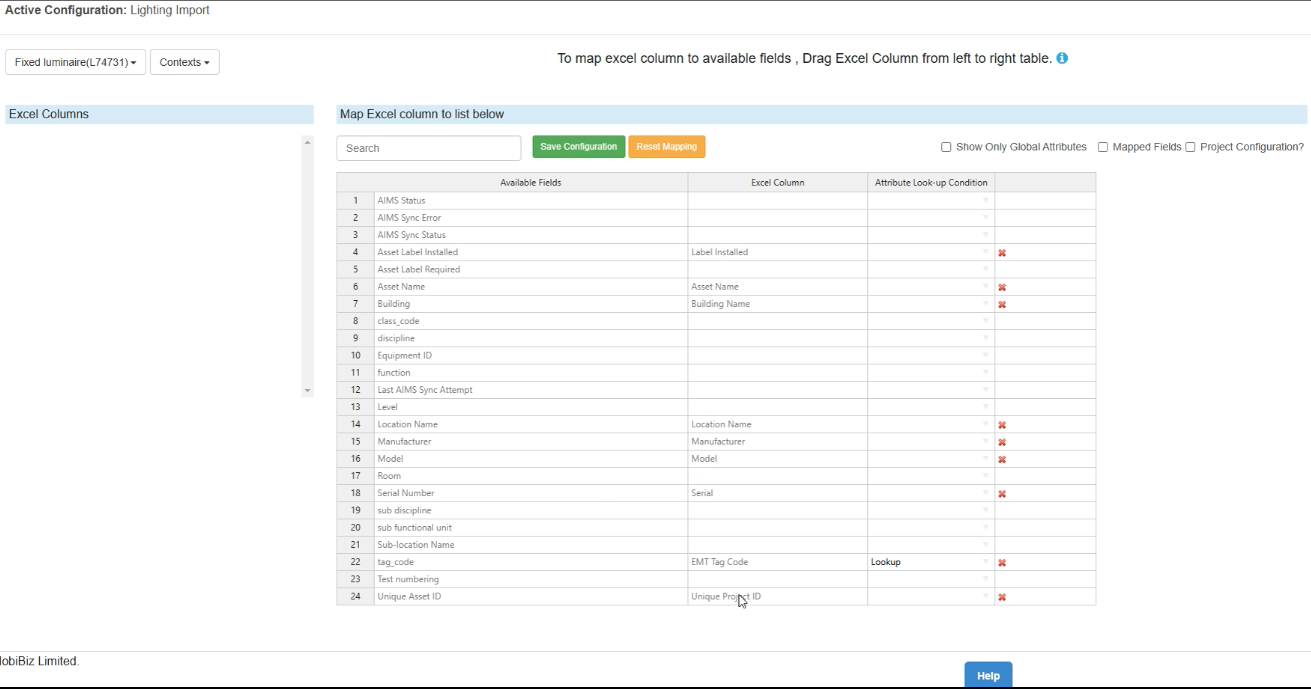Open the Help button at bottom

pyautogui.click(x=988, y=676)
